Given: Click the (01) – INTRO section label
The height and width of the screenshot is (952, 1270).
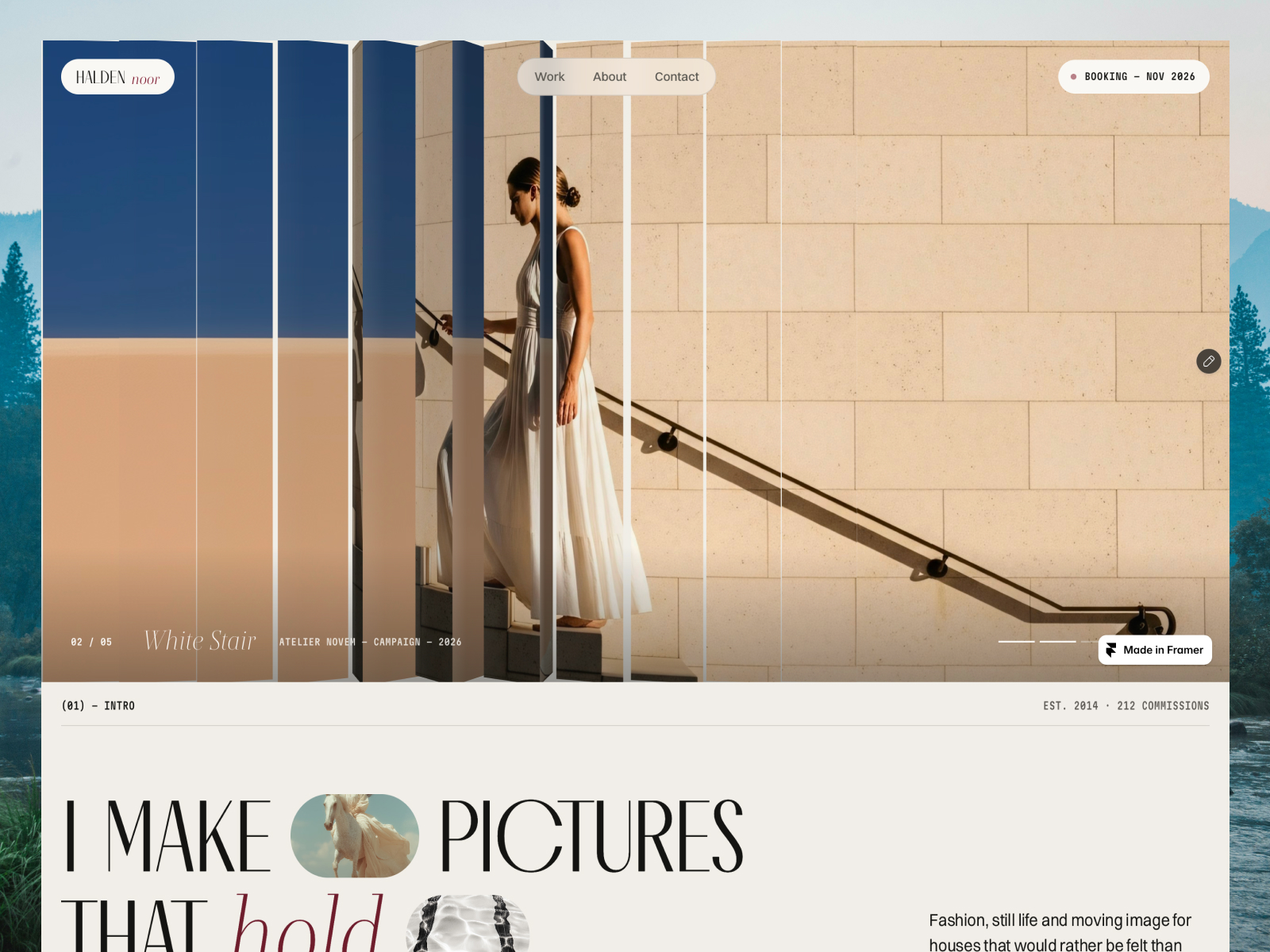Looking at the screenshot, I should pos(98,705).
